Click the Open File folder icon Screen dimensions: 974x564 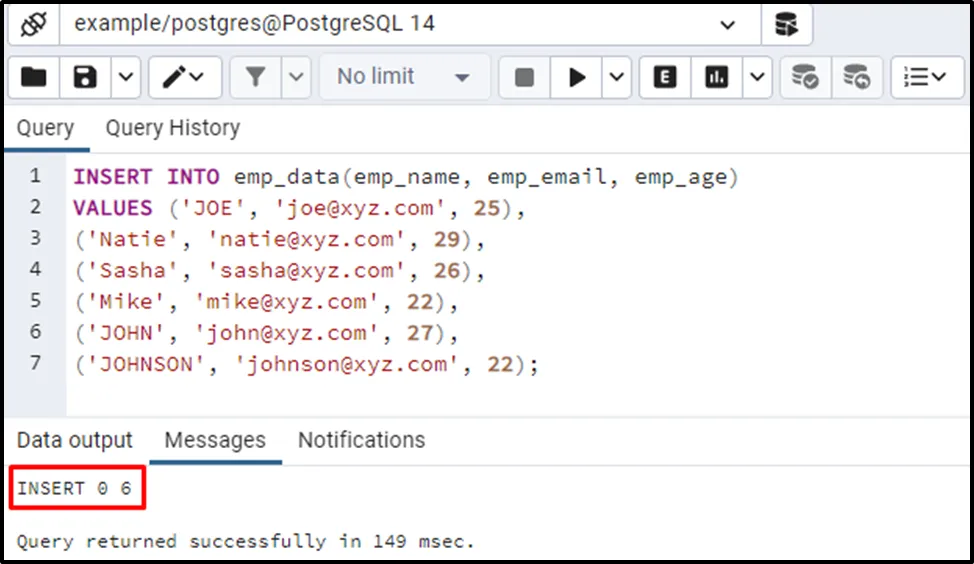click(x=34, y=77)
